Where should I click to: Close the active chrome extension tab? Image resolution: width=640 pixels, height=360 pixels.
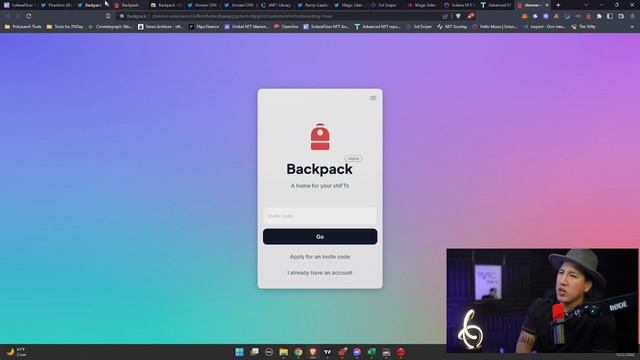(547, 5)
